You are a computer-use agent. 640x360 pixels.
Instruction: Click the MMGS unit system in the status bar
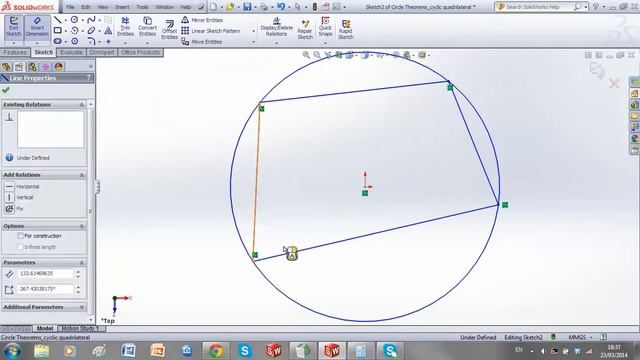tap(577, 338)
